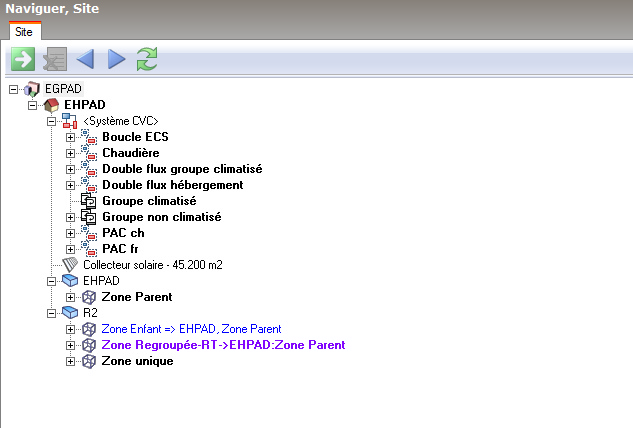
Task: Expand the Zone unique node
Action: pos(70,361)
